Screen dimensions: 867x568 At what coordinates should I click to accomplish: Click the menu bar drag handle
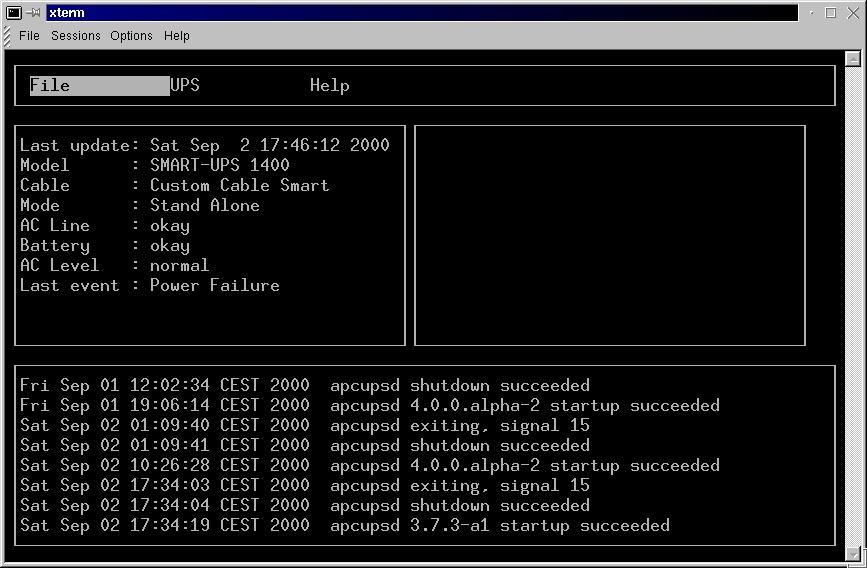click(8, 36)
